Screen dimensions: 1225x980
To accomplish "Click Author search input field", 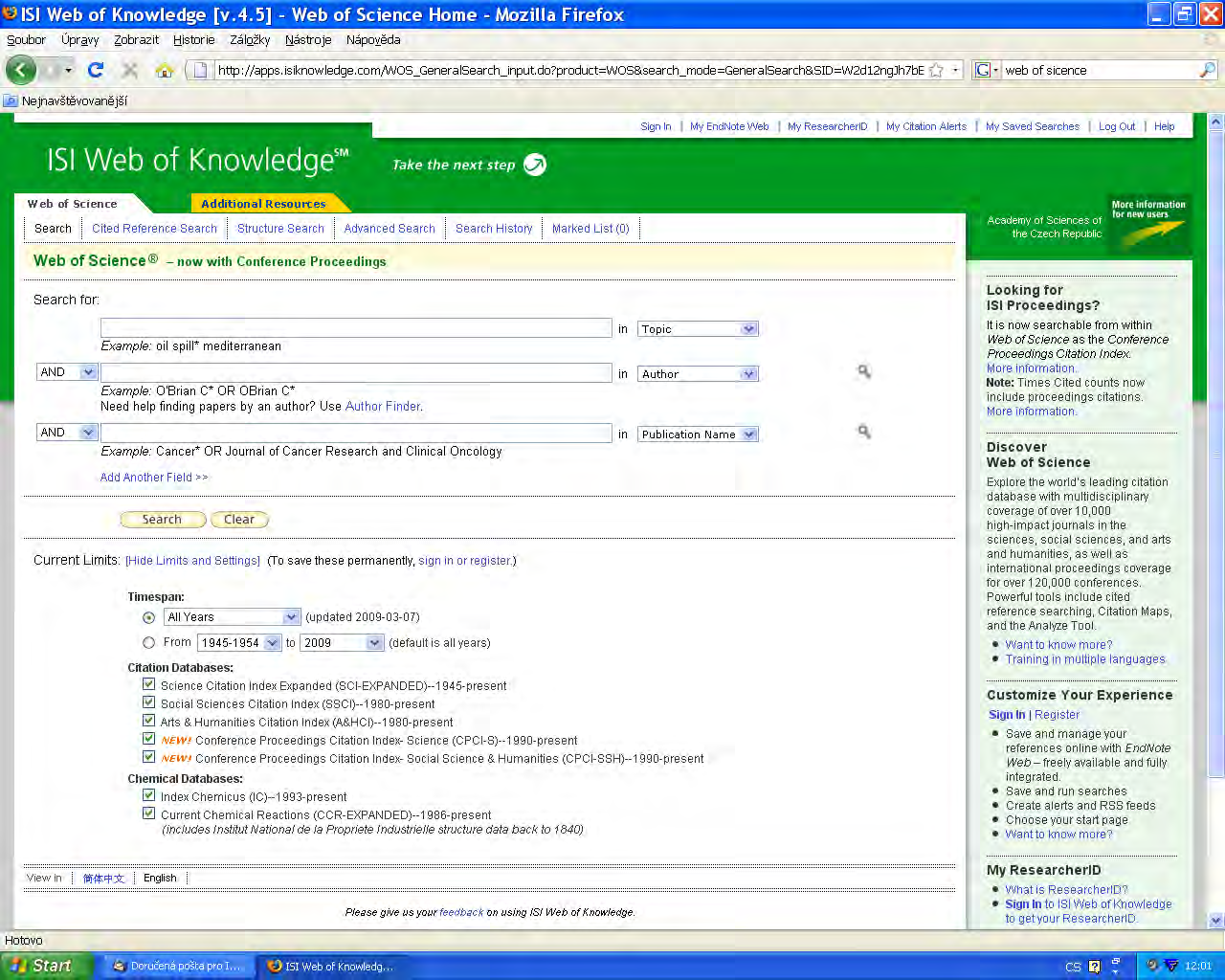I will click(x=356, y=373).
